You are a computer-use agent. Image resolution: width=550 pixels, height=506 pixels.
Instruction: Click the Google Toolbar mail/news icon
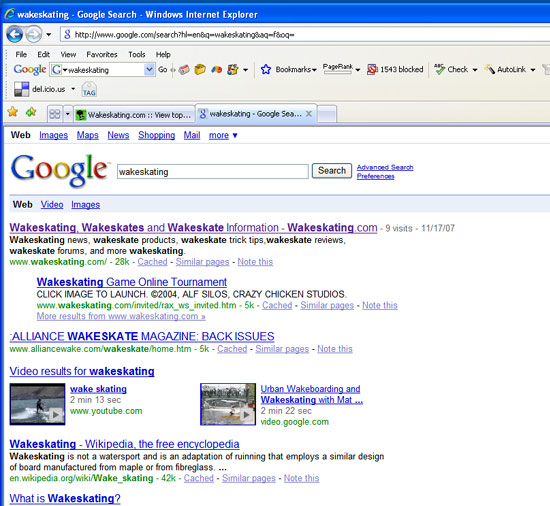pos(184,69)
